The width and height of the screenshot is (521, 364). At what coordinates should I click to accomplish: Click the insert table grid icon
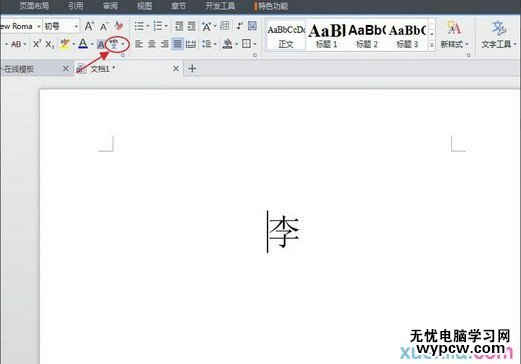pos(225,26)
